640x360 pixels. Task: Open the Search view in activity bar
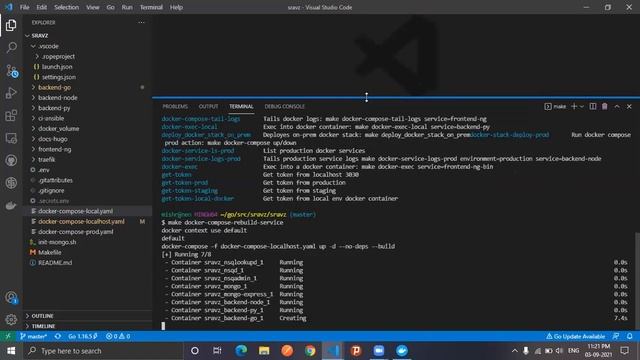tap(11, 47)
